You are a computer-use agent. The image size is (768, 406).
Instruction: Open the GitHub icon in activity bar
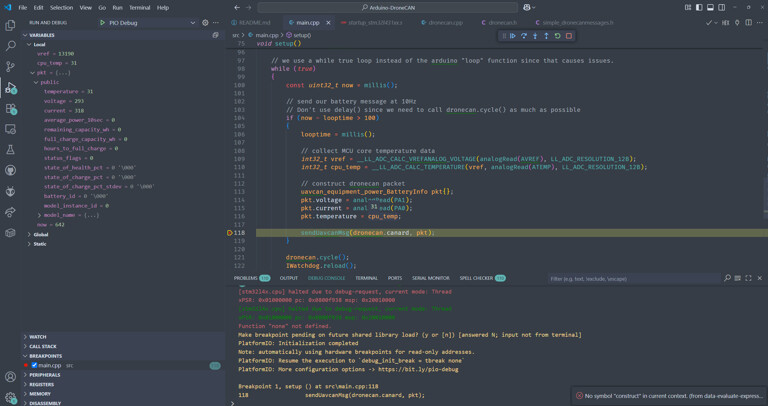pos(10,170)
